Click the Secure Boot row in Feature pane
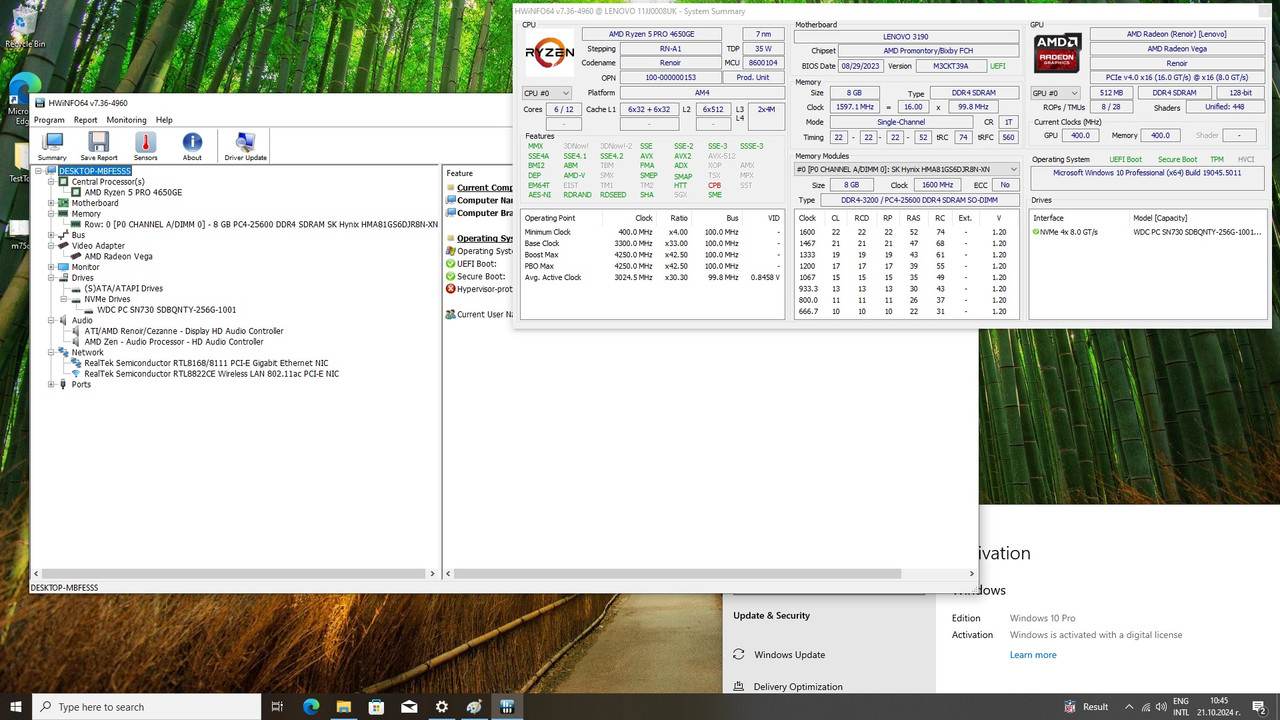This screenshot has width=1280, height=720. click(x=476, y=277)
